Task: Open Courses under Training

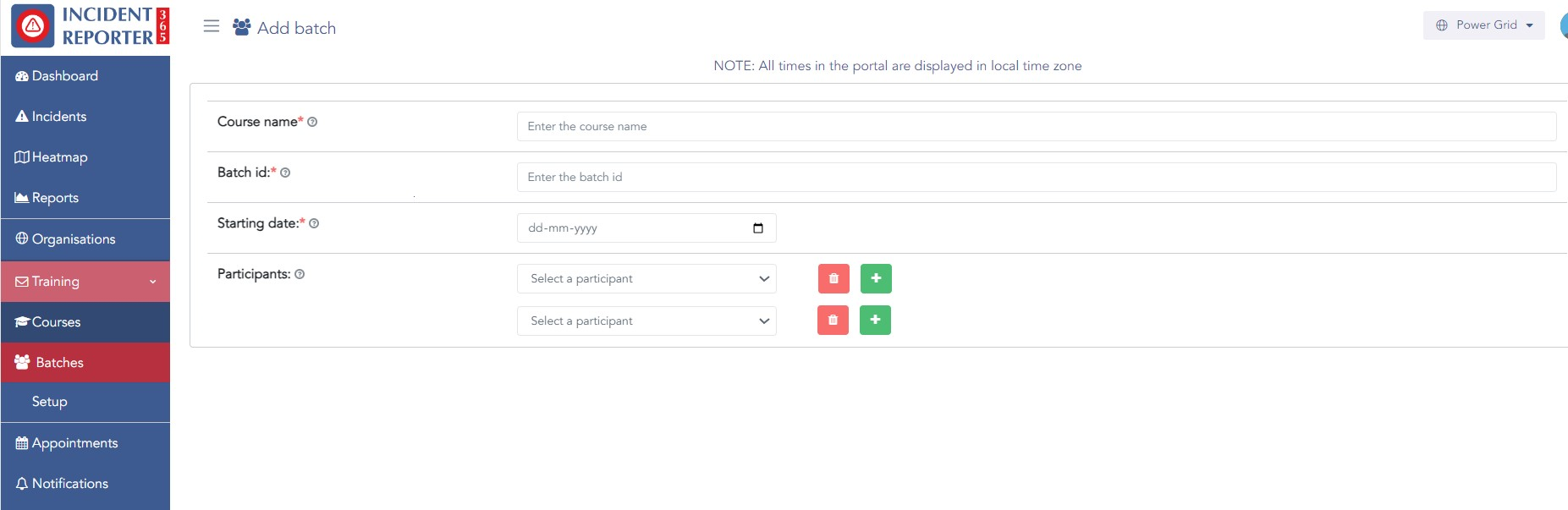Action: pos(56,322)
